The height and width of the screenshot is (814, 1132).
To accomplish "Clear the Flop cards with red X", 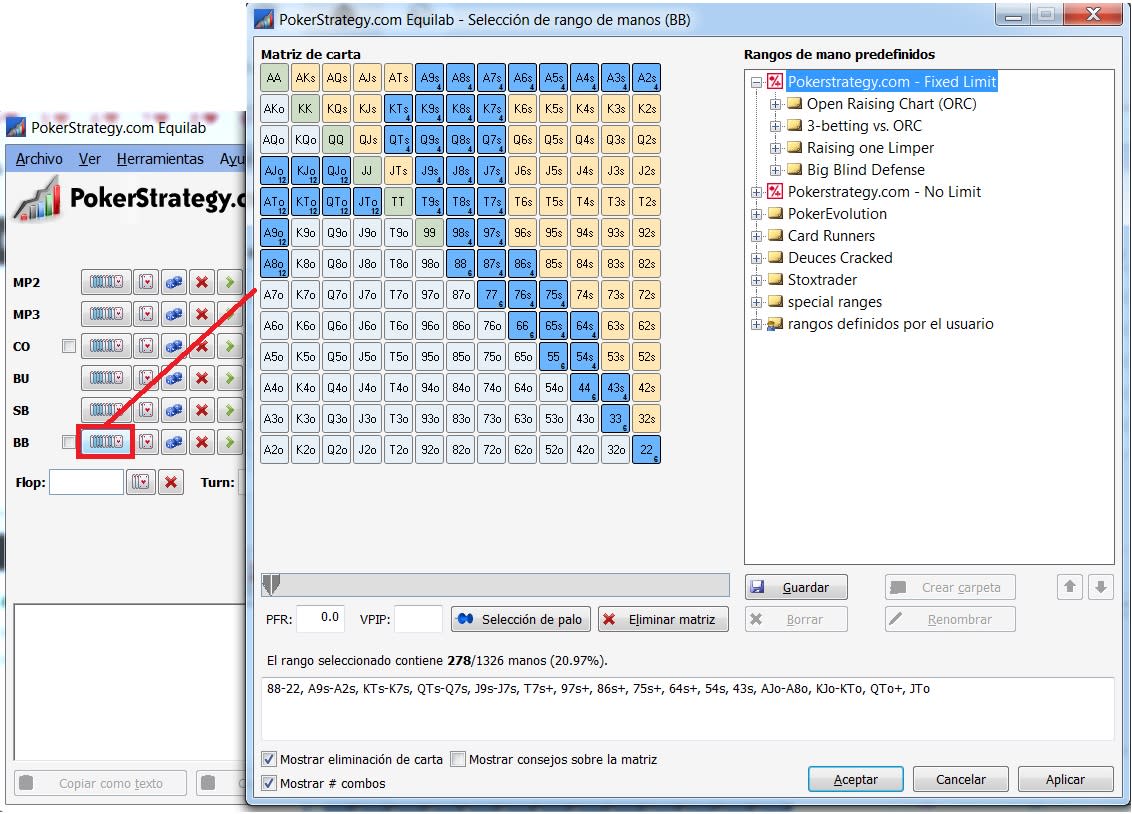I will pos(171,482).
